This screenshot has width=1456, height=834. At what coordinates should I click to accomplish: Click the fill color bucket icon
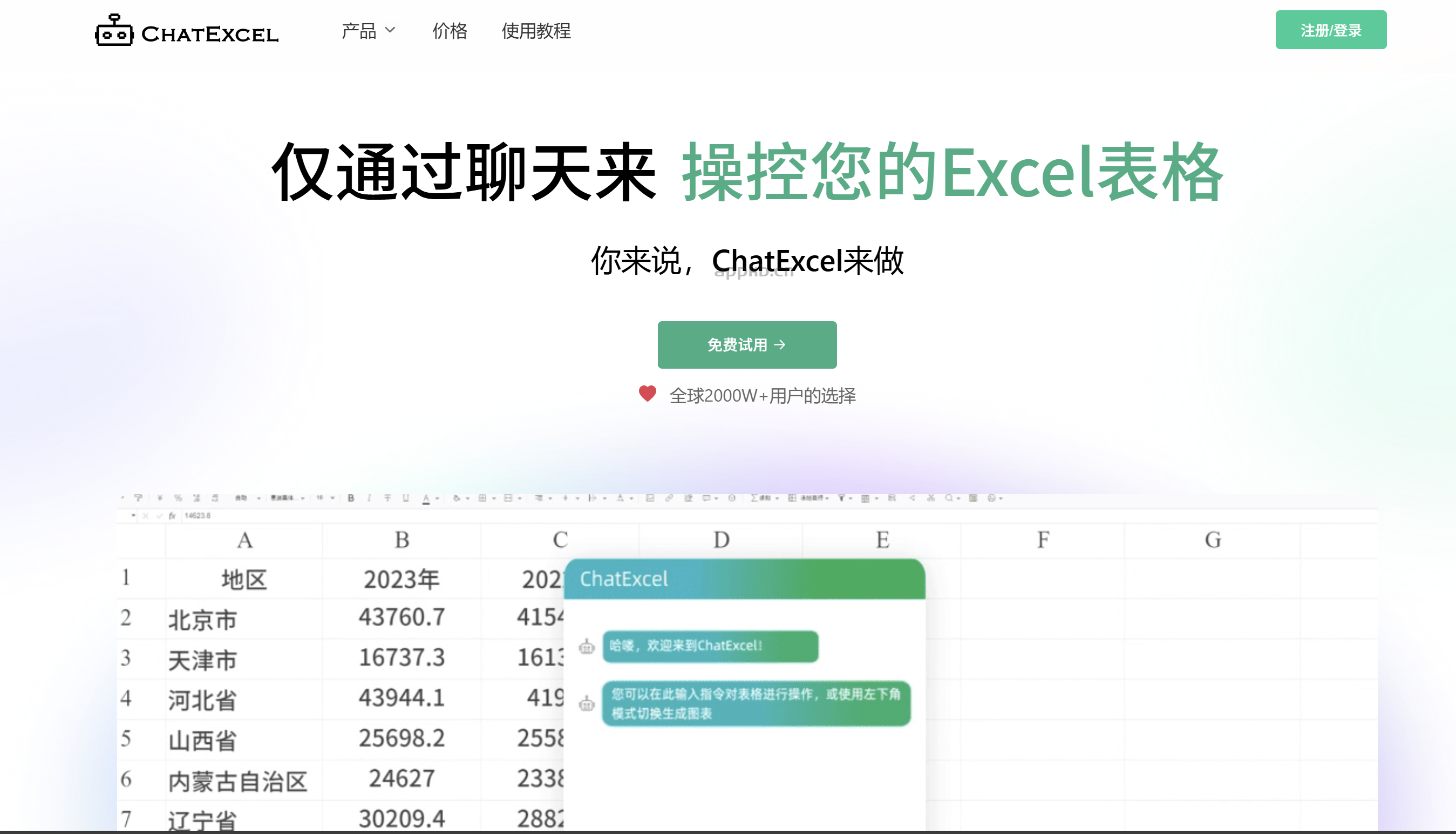(x=457, y=498)
